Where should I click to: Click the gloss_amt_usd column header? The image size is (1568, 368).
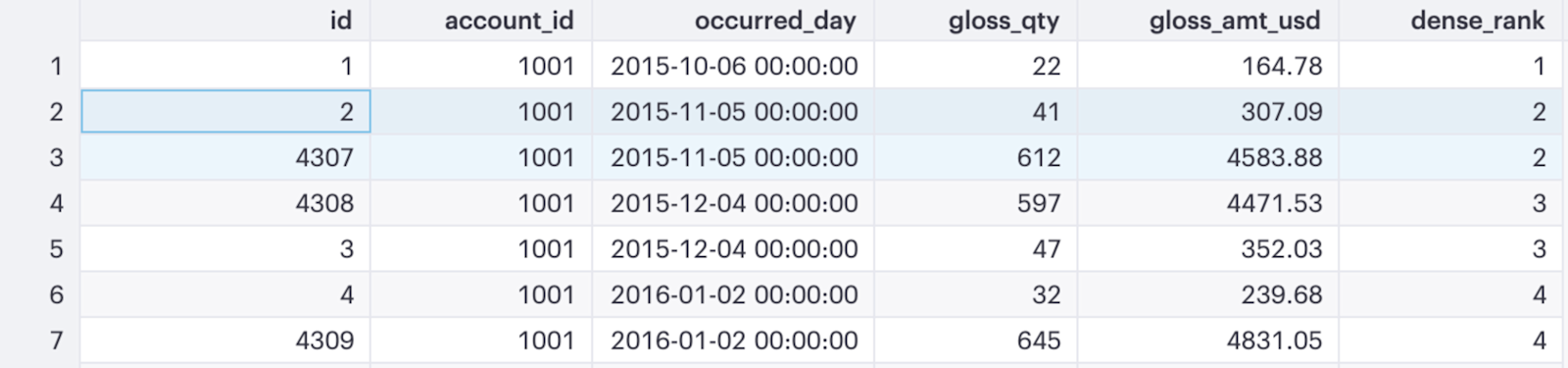[x=1208, y=21]
